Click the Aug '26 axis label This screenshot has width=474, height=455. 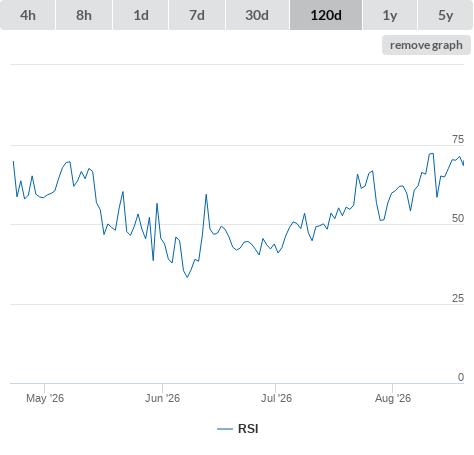point(393,398)
